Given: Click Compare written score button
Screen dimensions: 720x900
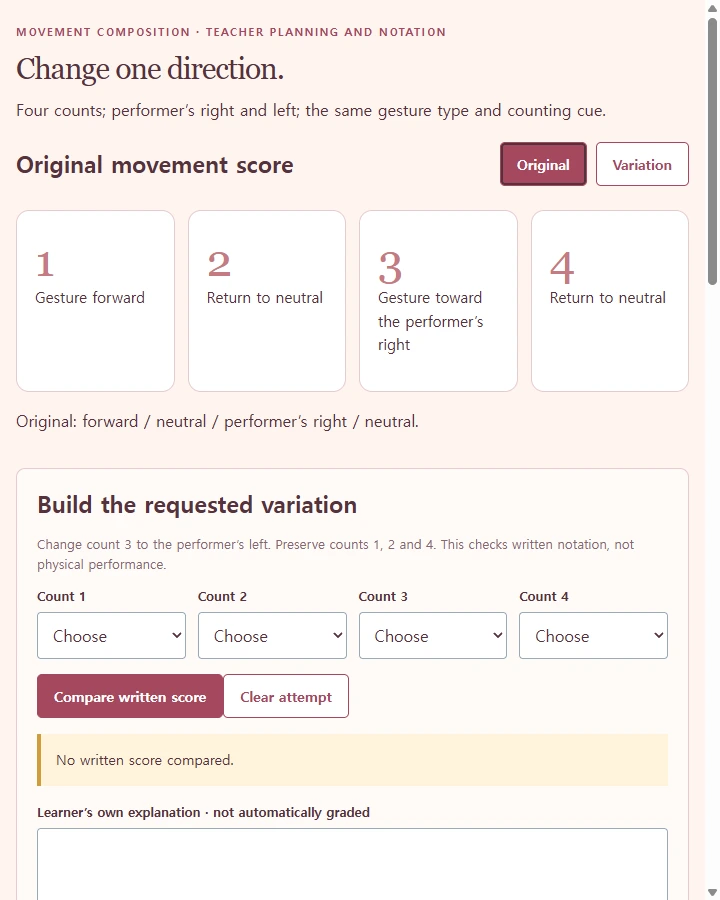Looking at the screenshot, I should 130,696.
